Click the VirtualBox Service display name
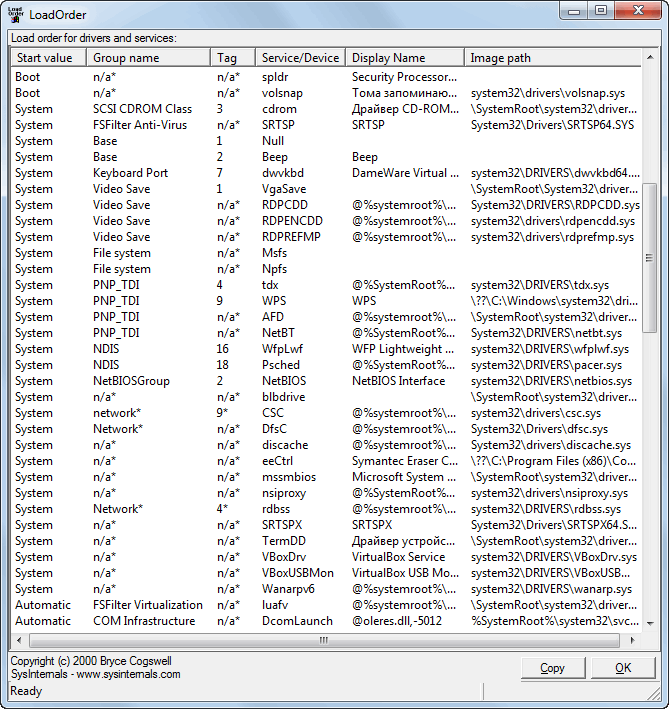 point(399,558)
